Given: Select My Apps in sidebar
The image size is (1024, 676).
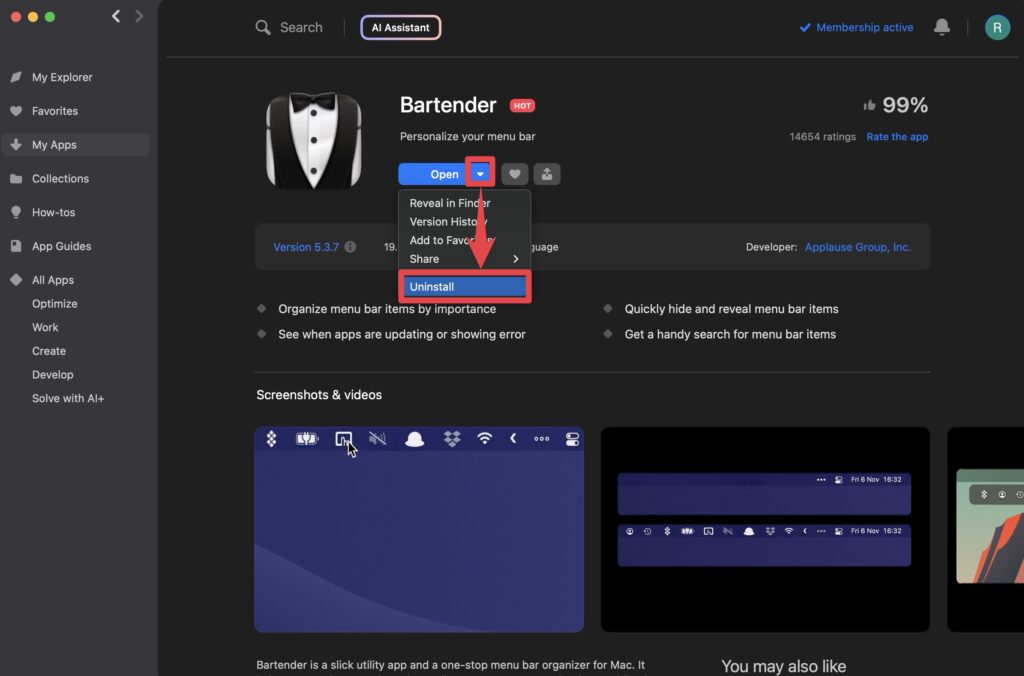Looking at the screenshot, I should pos(76,144).
